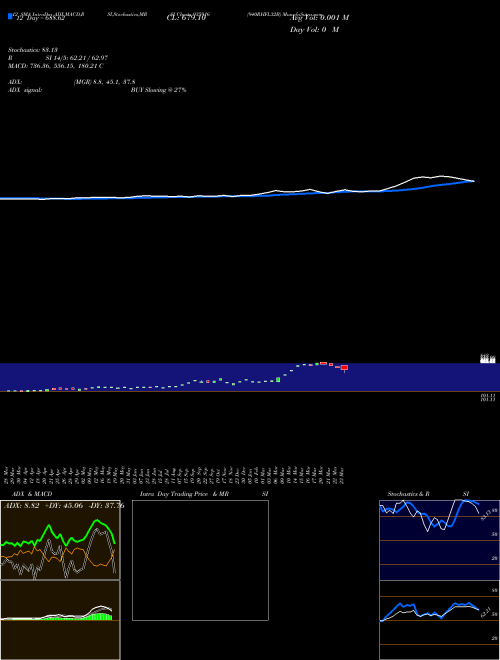
Task: Click the 'Intra Day Trading Price & MR' title
Action: (184, 494)
